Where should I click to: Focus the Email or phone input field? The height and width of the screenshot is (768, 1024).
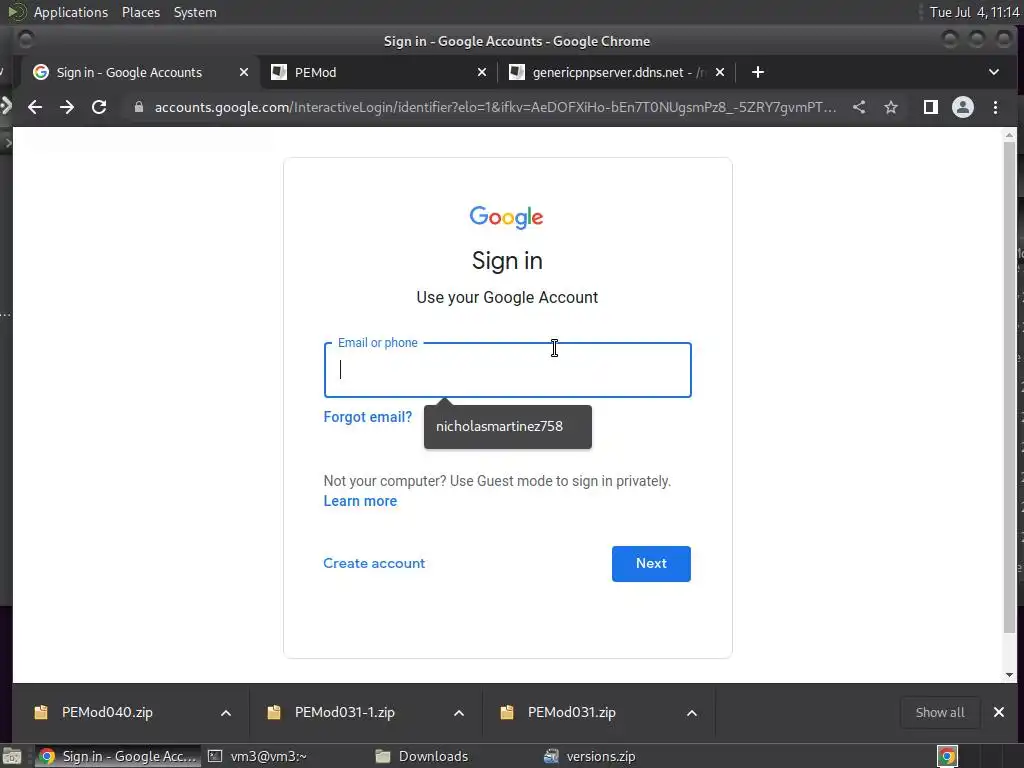pyautogui.click(x=507, y=370)
